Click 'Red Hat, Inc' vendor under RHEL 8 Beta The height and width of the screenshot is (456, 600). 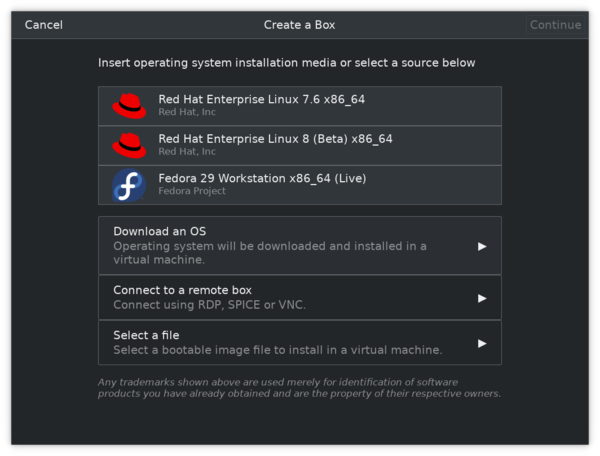(x=187, y=151)
